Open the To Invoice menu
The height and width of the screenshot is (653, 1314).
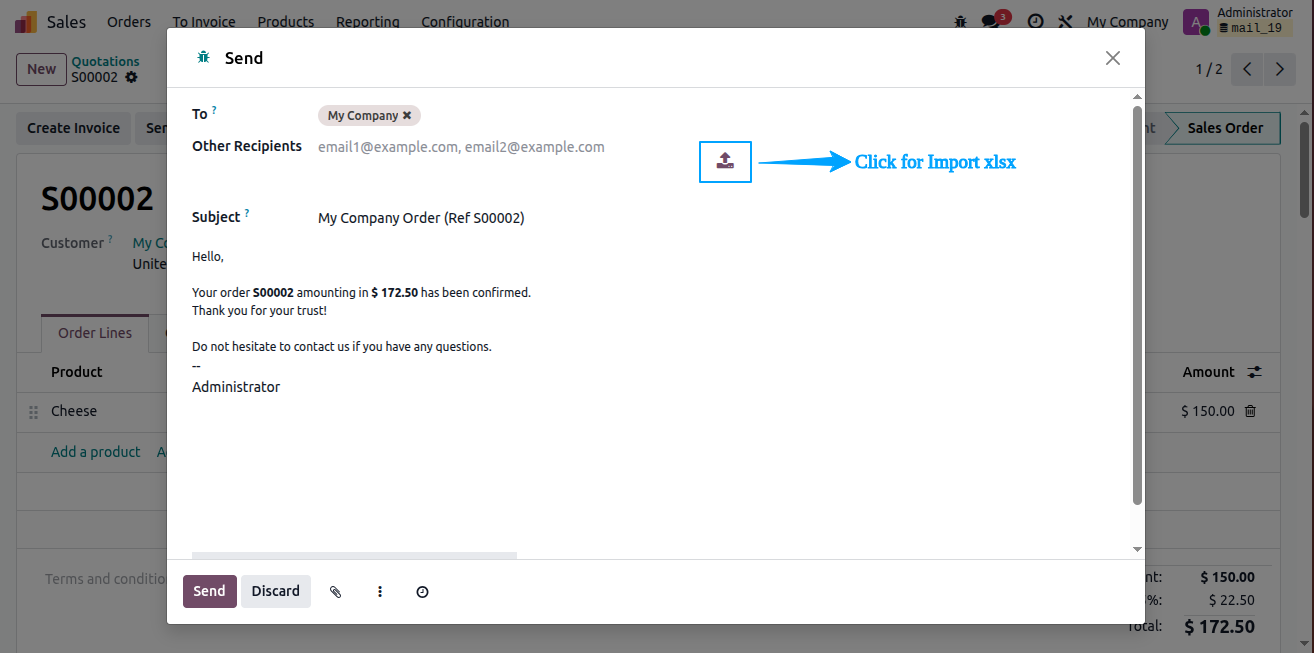204,21
